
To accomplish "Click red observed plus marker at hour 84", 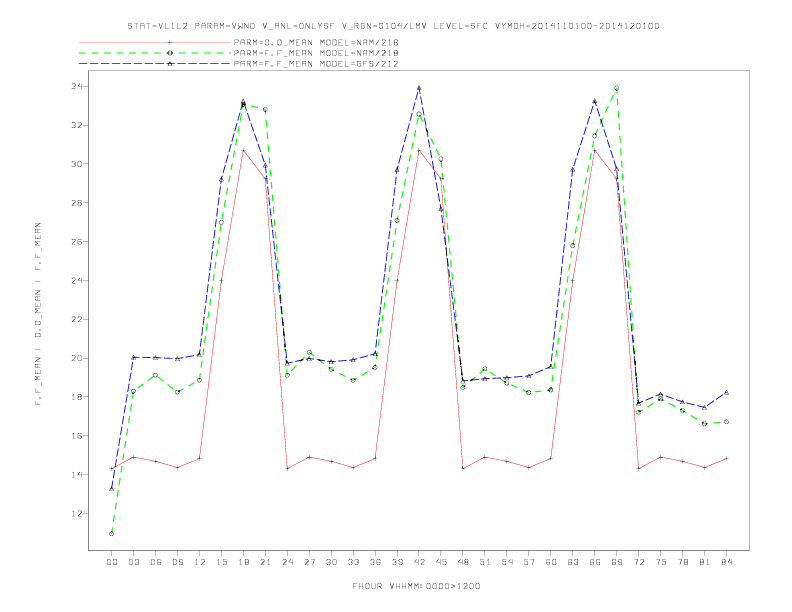I will (726, 458).
